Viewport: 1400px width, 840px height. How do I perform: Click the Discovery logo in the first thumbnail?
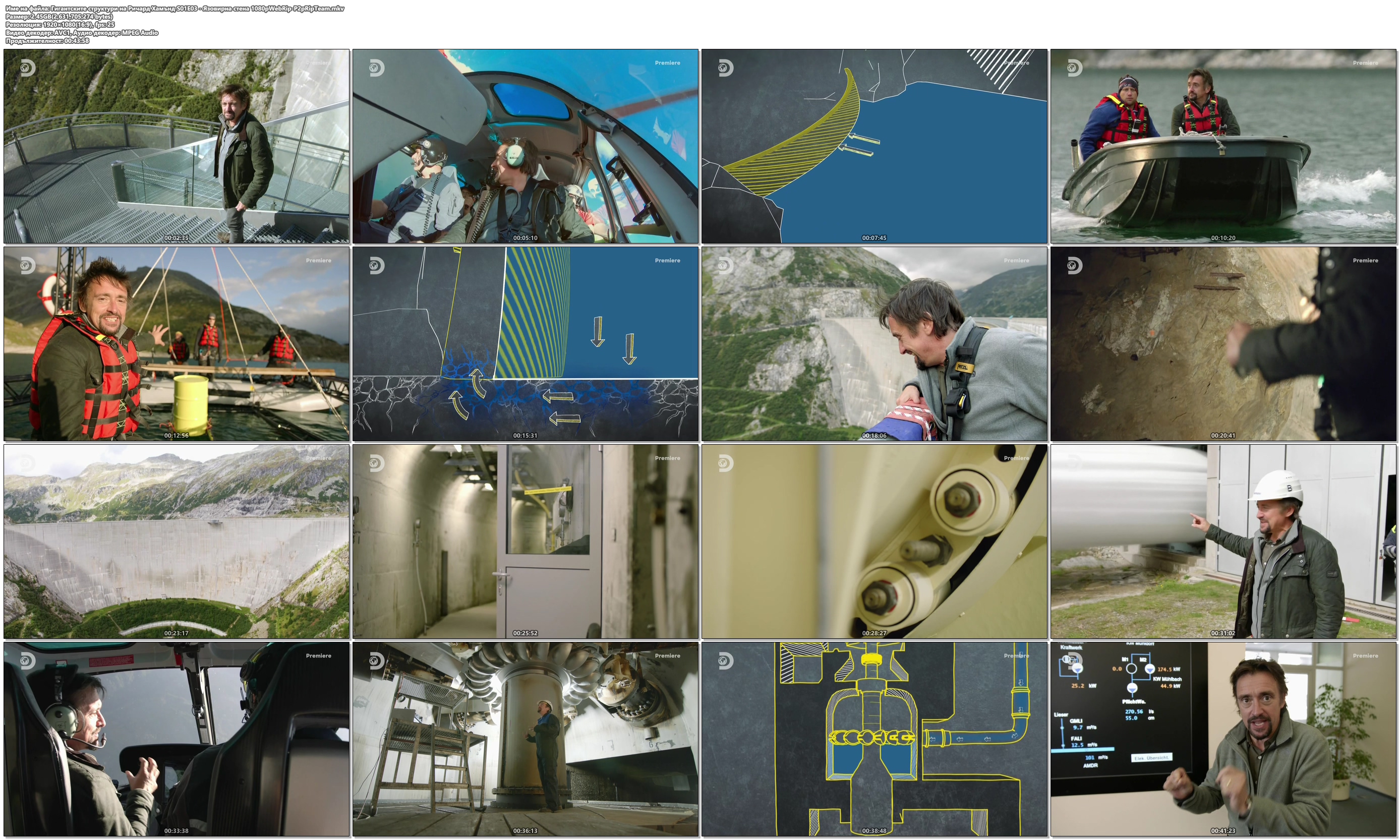pyautogui.click(x=28, y=69)
